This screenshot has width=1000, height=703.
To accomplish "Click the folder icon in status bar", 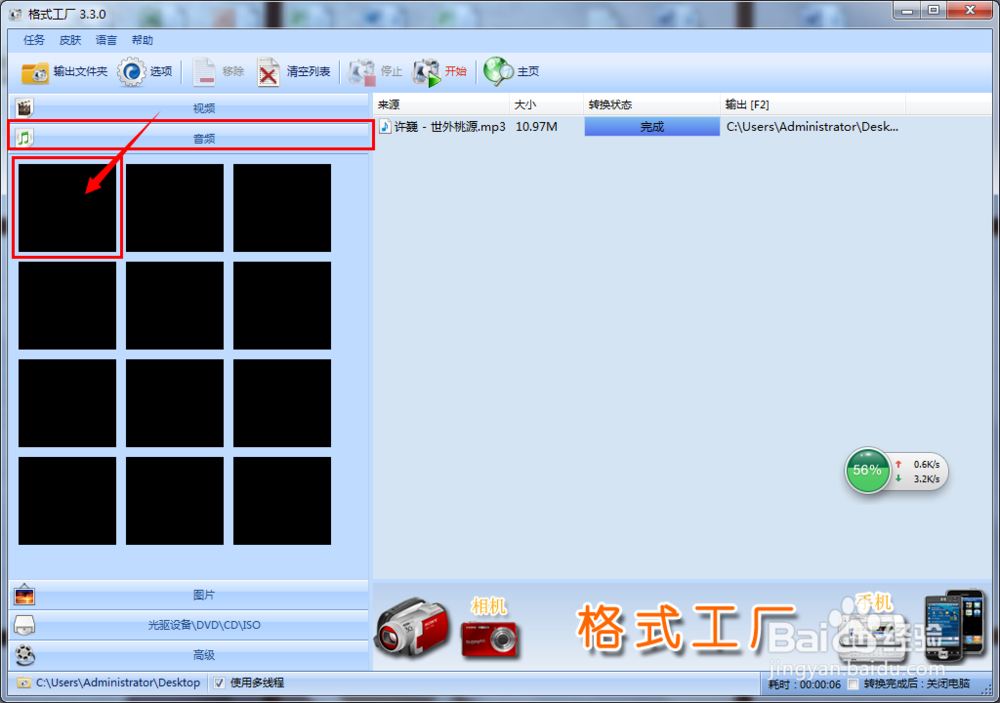I will [x=24, y=683].
